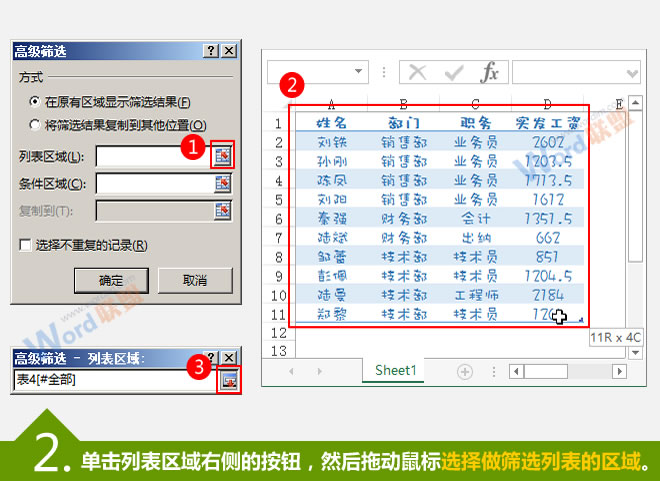Click range picker icon beside 列表区域 field
Viewport: 660px width, 481px height.
(223, 155)
